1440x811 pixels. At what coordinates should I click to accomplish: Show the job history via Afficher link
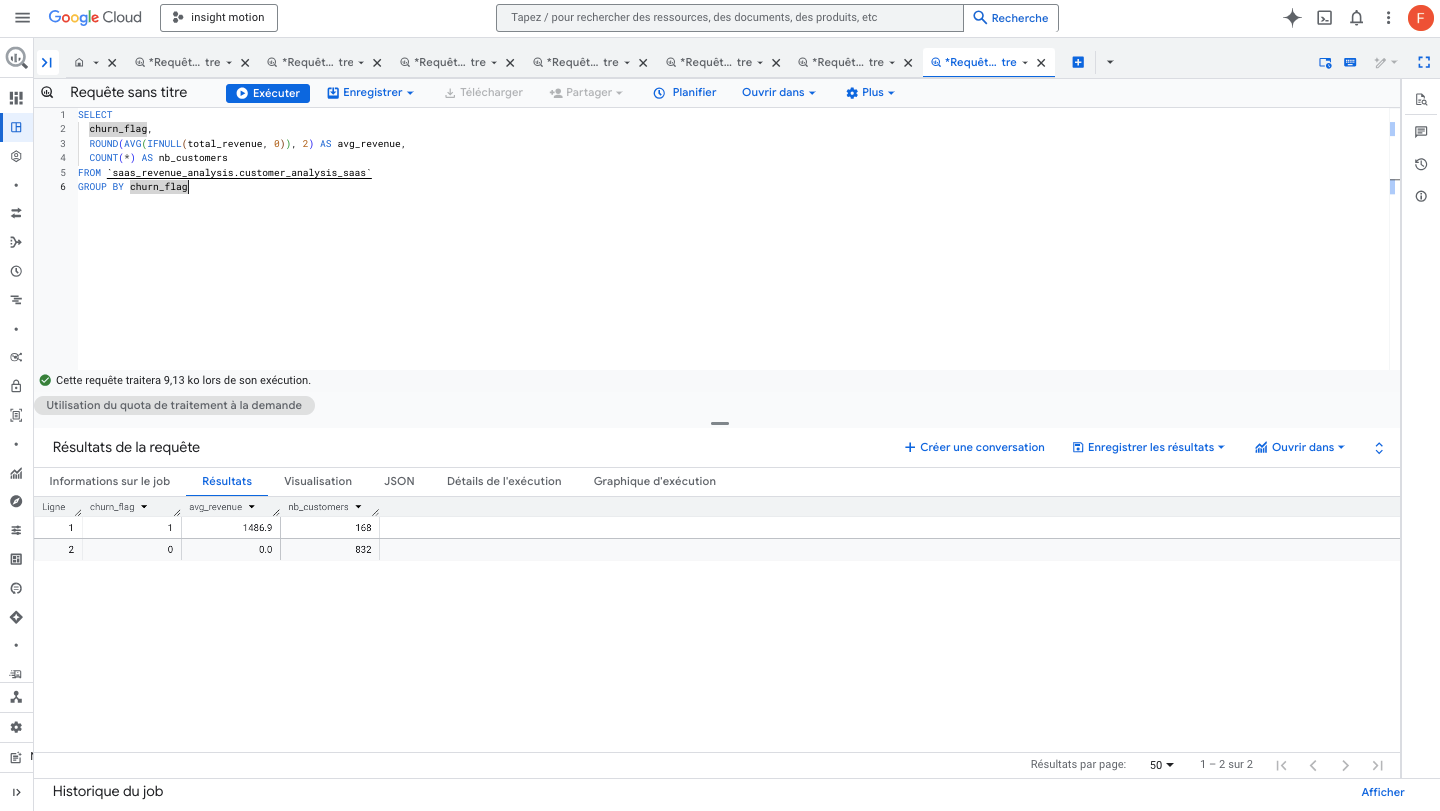pyautogui.click(x=1382, y=791)
